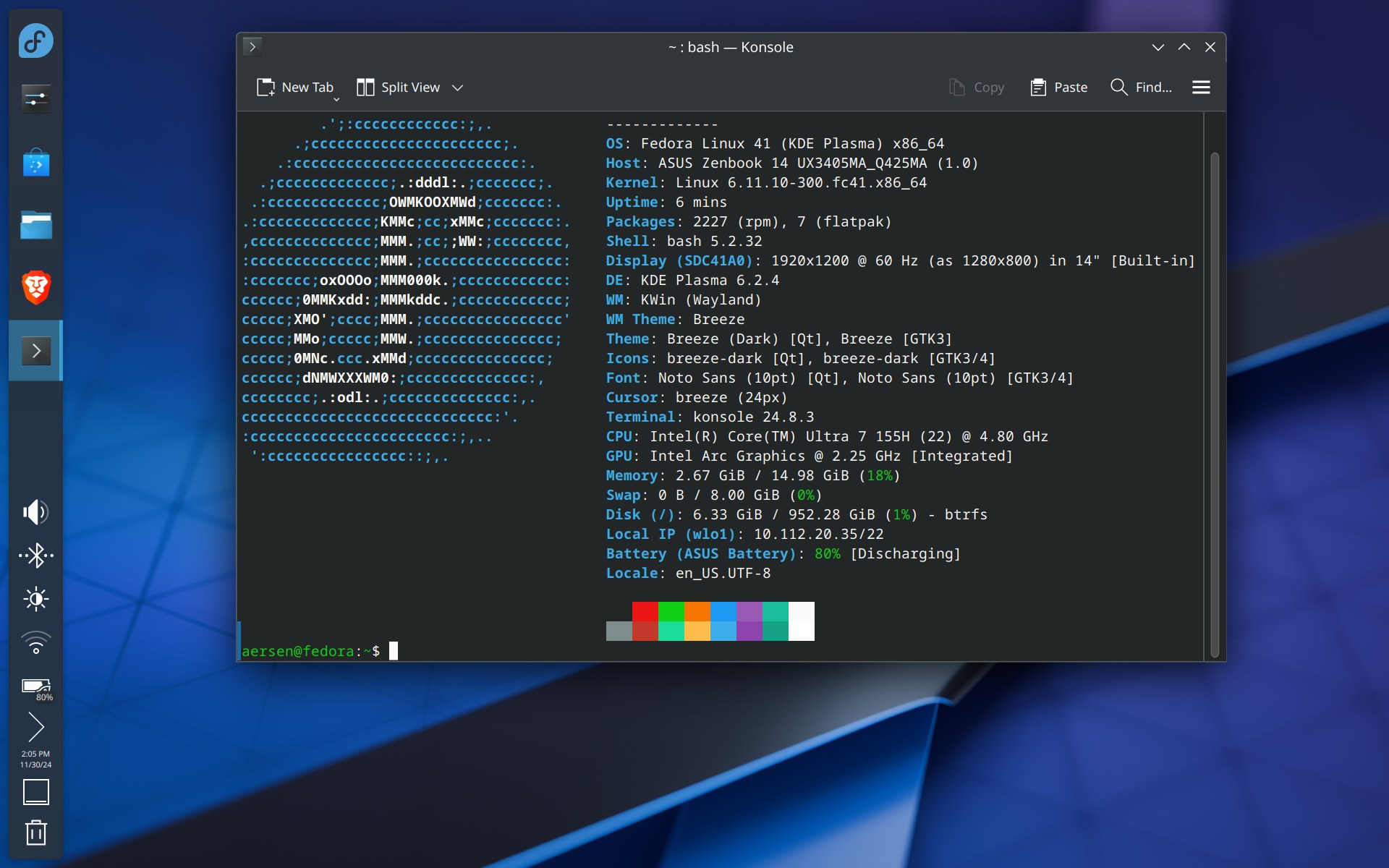Click the "KDE Plasma 6.2.4" text
The height and width of the screenshot is (868, 1389).
pos(710,280)
